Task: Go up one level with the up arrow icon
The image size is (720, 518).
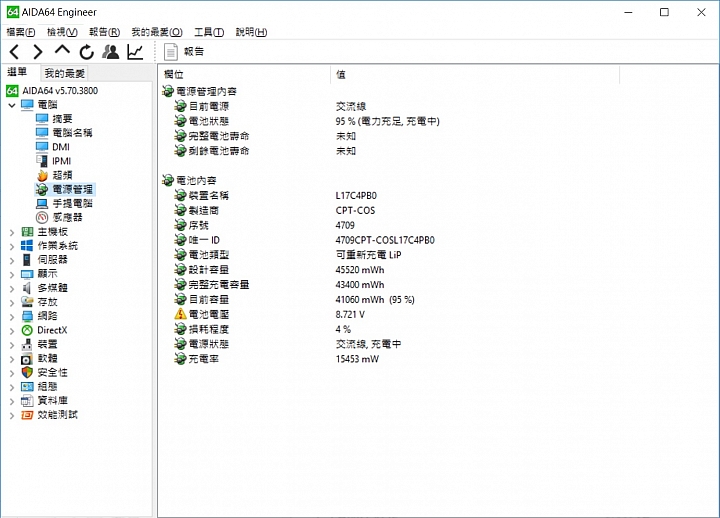Action: tap(62, 51)
